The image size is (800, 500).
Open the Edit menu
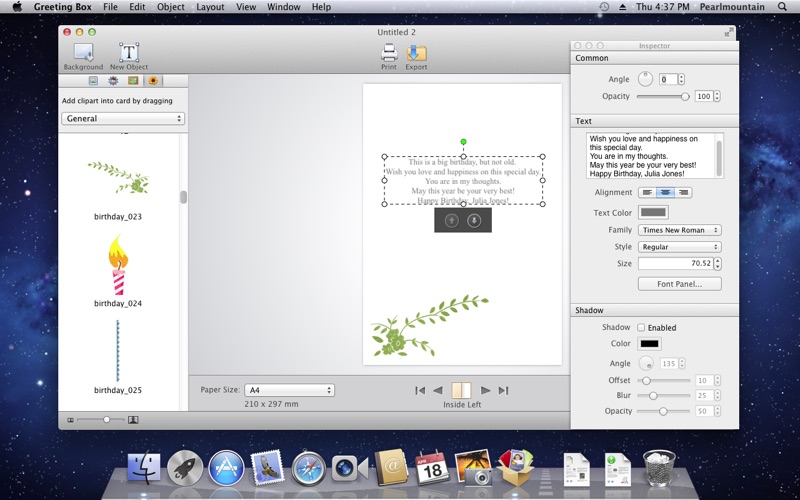pyautogui.click(x=137, y=7)
